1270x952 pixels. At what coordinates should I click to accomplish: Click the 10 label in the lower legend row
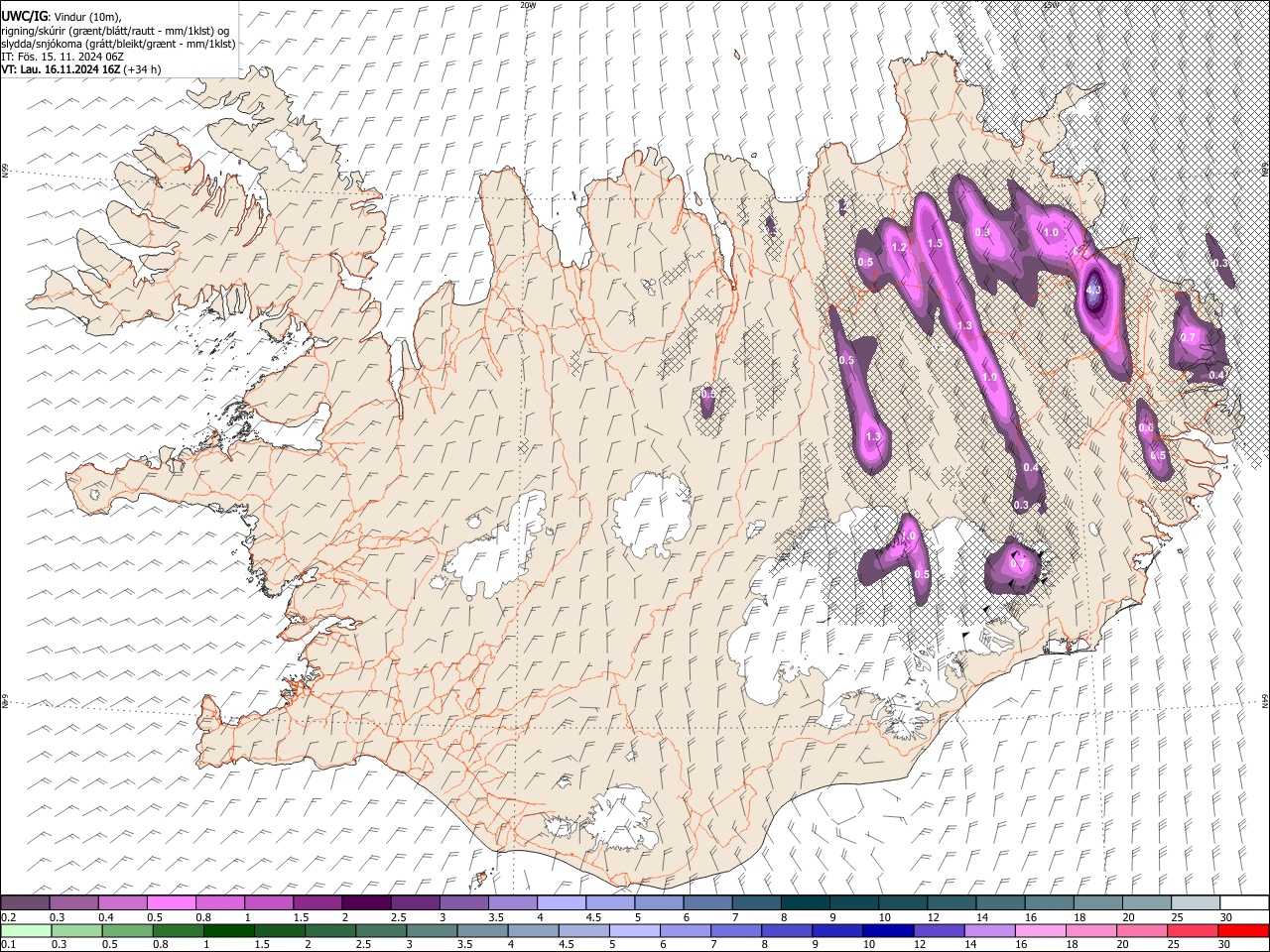pos(868,944)
